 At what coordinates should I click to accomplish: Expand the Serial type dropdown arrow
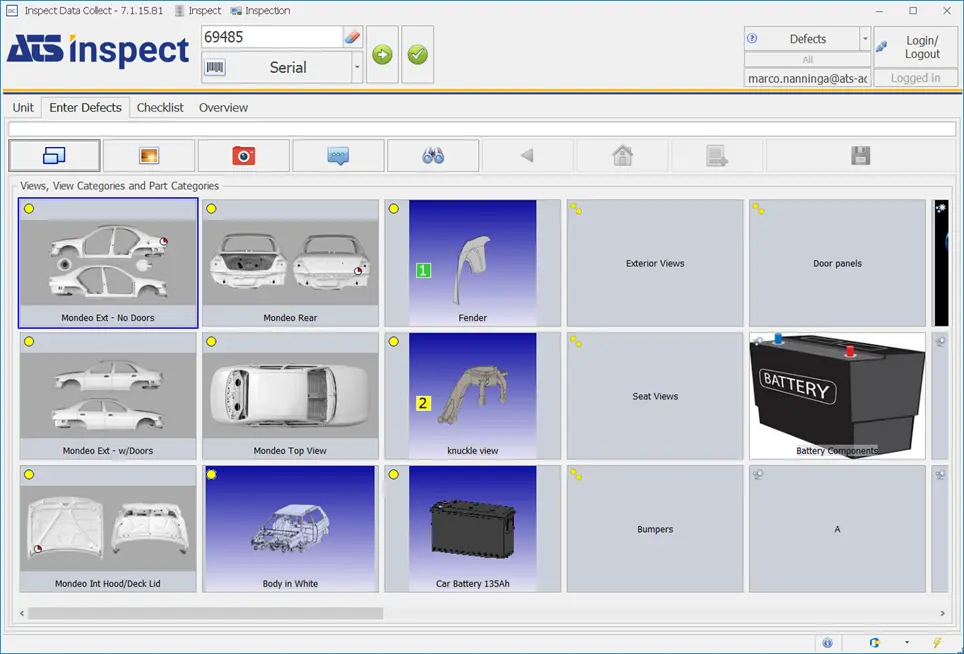[357, 67]
